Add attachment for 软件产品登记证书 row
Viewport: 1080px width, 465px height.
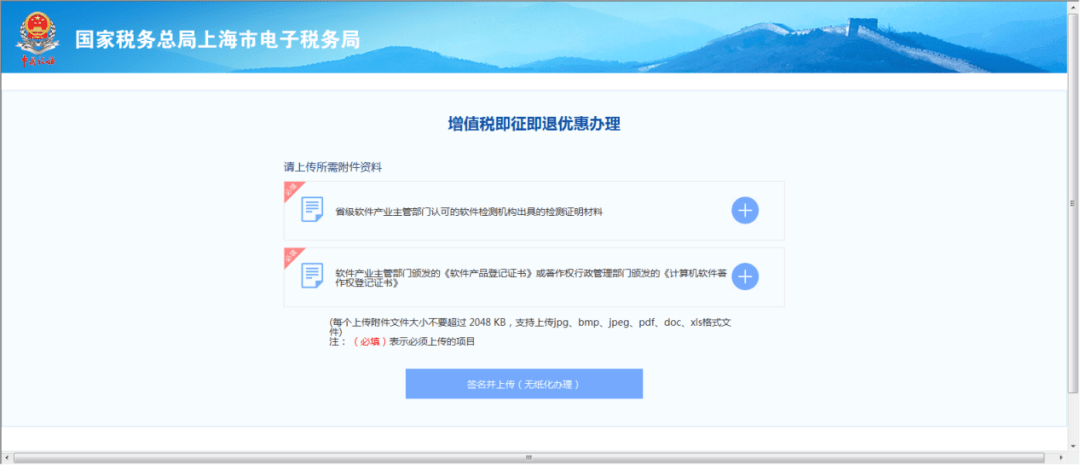[745, 276]
